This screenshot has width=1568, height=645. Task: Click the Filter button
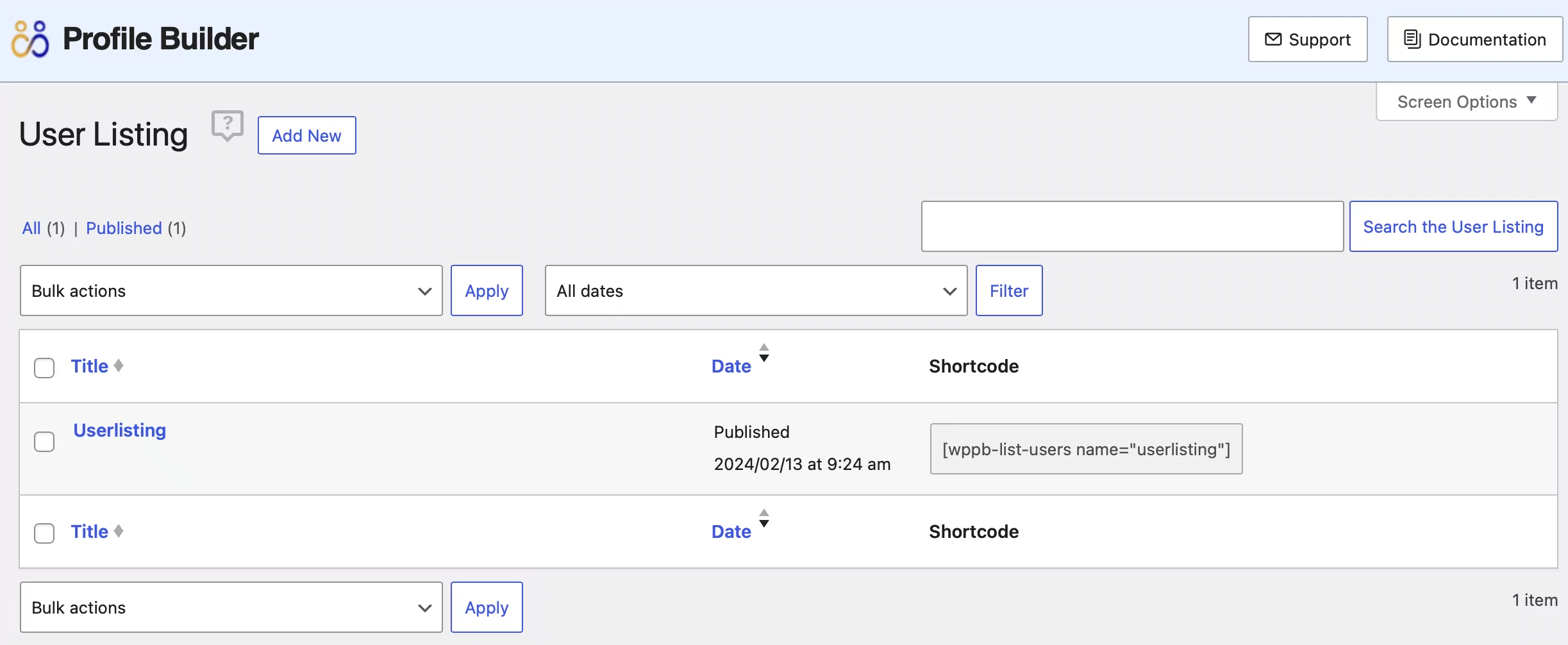[x=1009, y=290]
